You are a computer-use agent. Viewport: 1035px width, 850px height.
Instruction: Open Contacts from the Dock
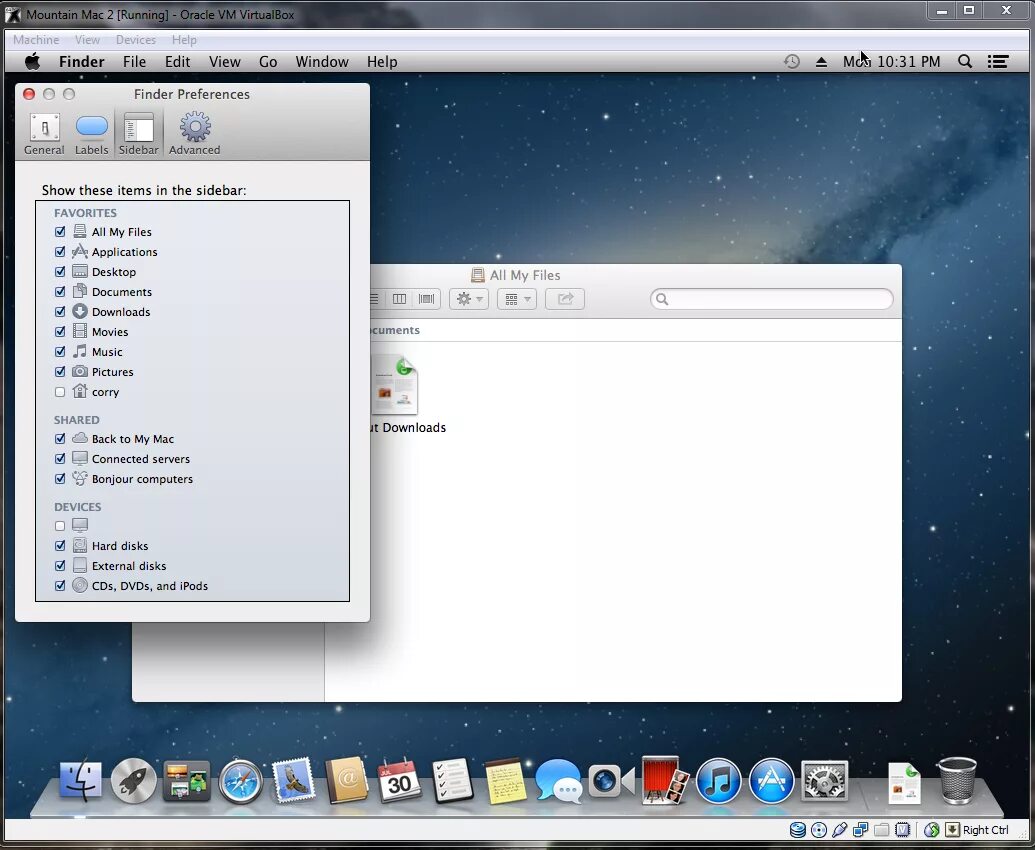coord(347,780)
